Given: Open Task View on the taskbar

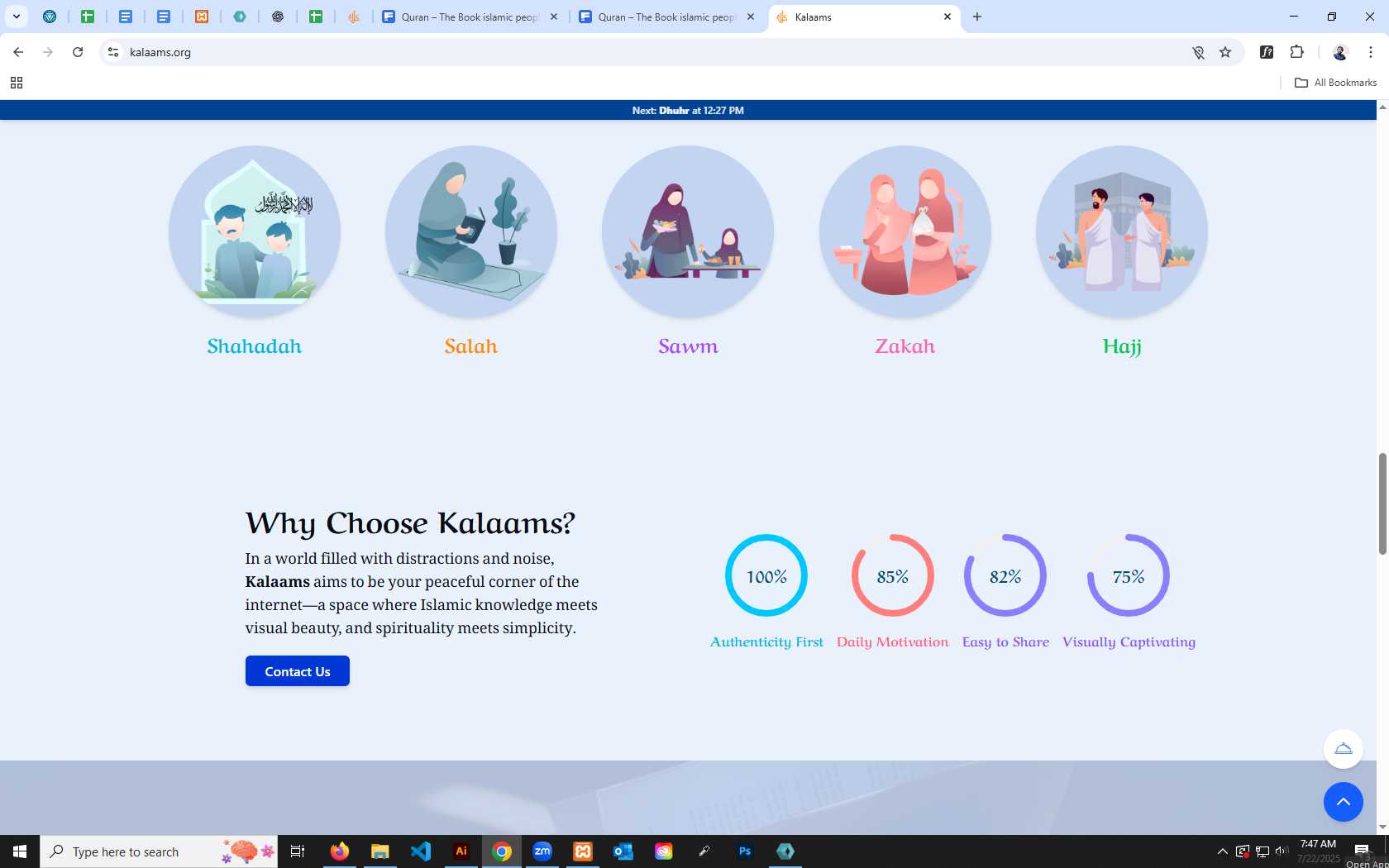Looking at the screenshot, I should pos(298,851).
